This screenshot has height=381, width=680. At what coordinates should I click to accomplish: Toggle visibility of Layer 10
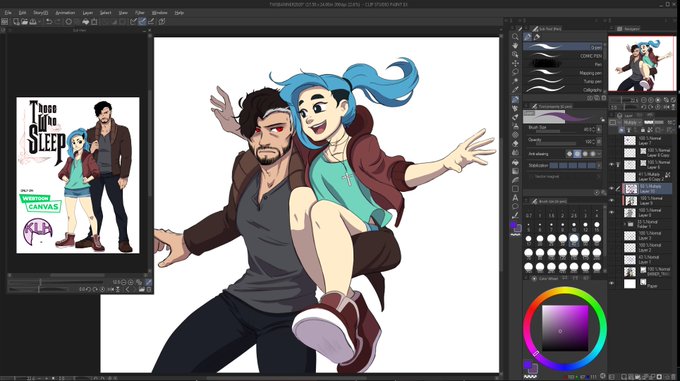click(x=611, y=189)
